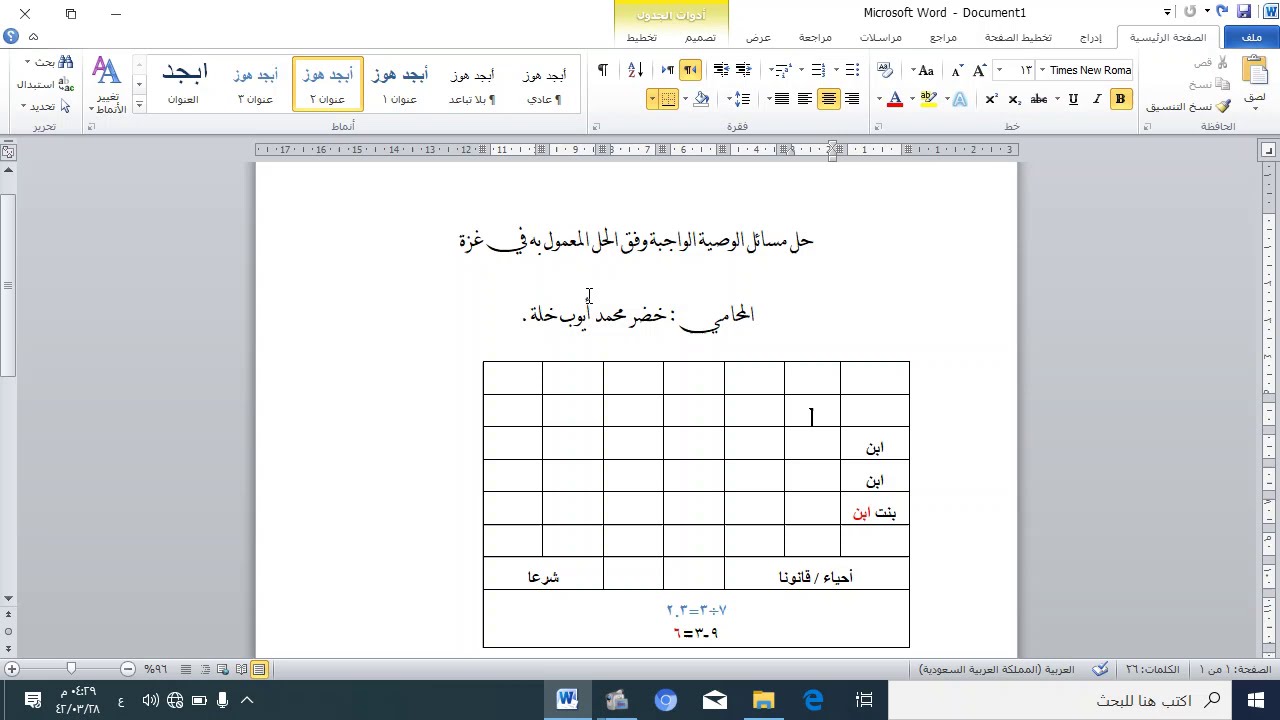Open the File tab
The width and height of the screenshot is (1280, 720).
pos(1252,37)
